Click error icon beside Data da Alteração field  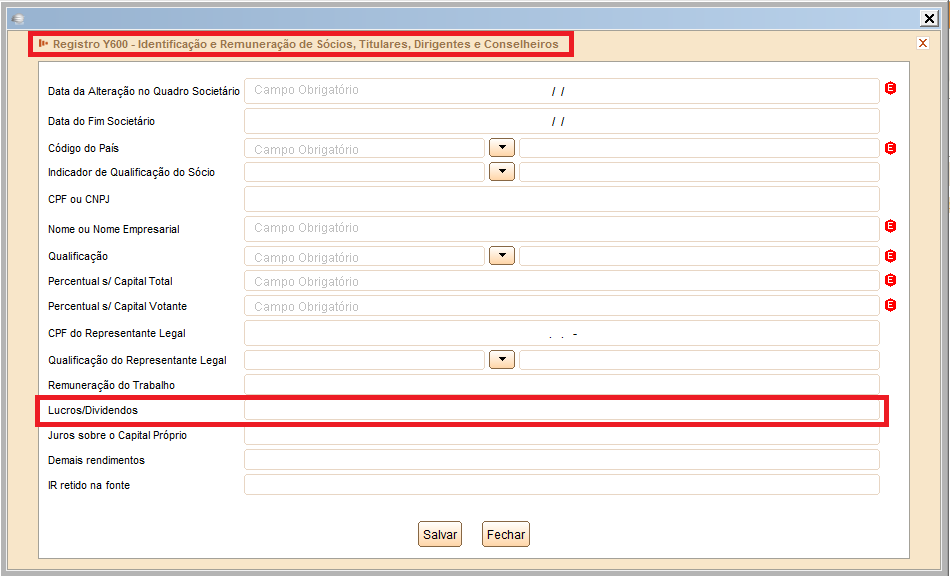pyautogui.click(x=890, y=89)
